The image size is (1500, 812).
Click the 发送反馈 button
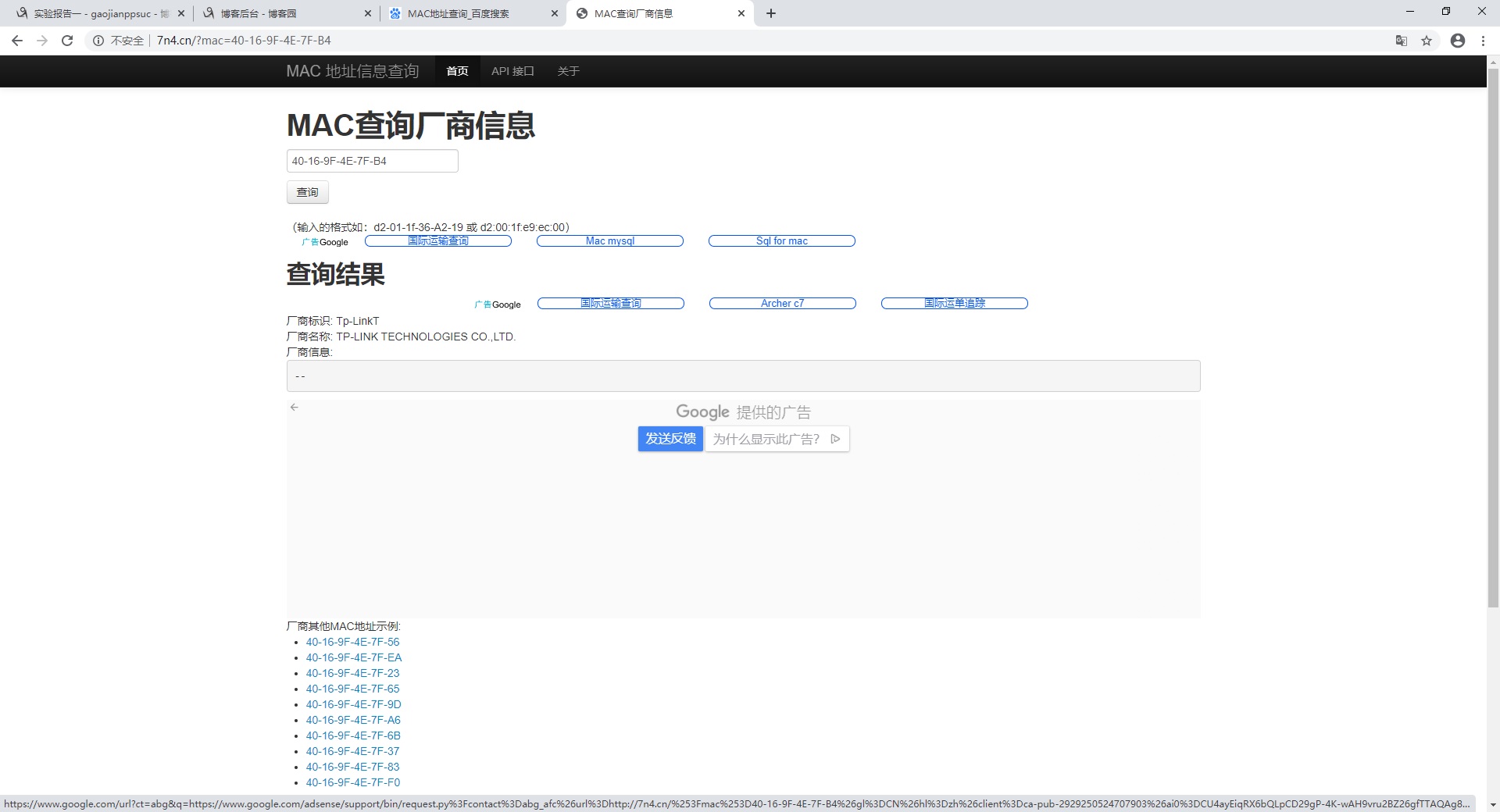(670, 439)
